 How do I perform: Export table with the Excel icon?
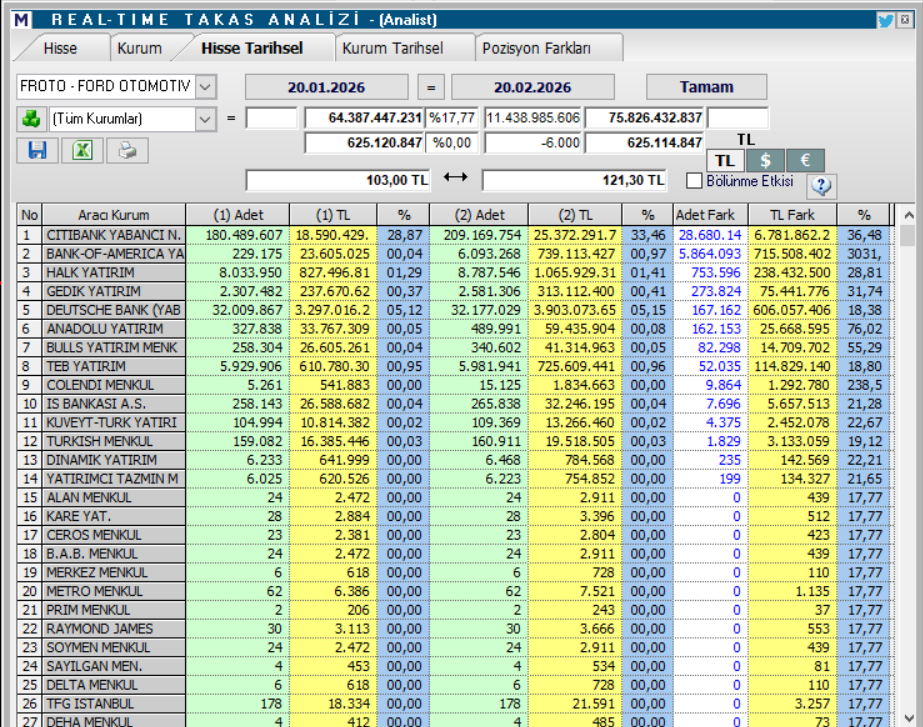[x=82, y=150]
